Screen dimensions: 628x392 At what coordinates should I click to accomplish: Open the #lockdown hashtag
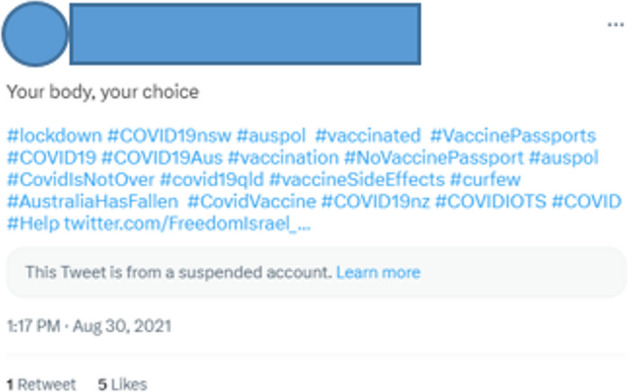click(55, 136)
